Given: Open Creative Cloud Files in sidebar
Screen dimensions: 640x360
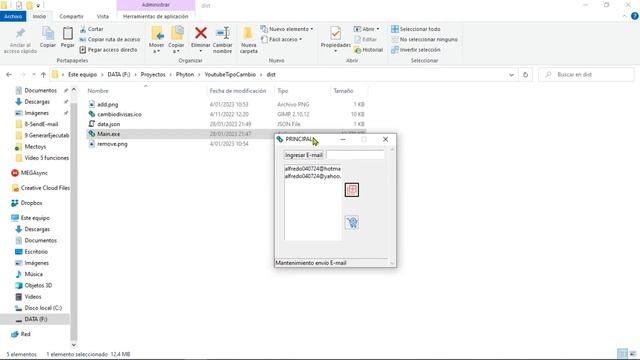Looking at the screenshot, I should [45, 188].
